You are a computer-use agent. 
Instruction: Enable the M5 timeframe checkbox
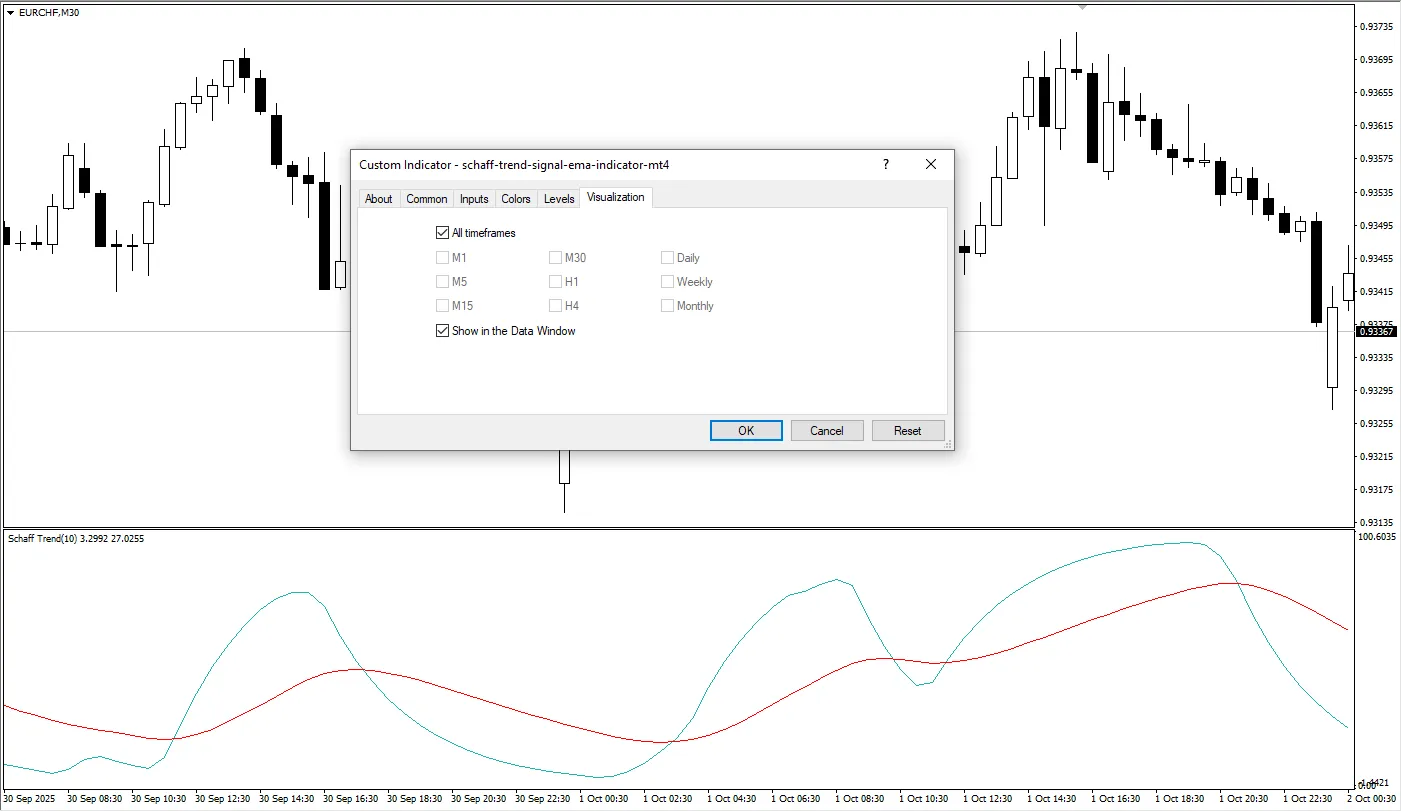[x=443, y=281]
